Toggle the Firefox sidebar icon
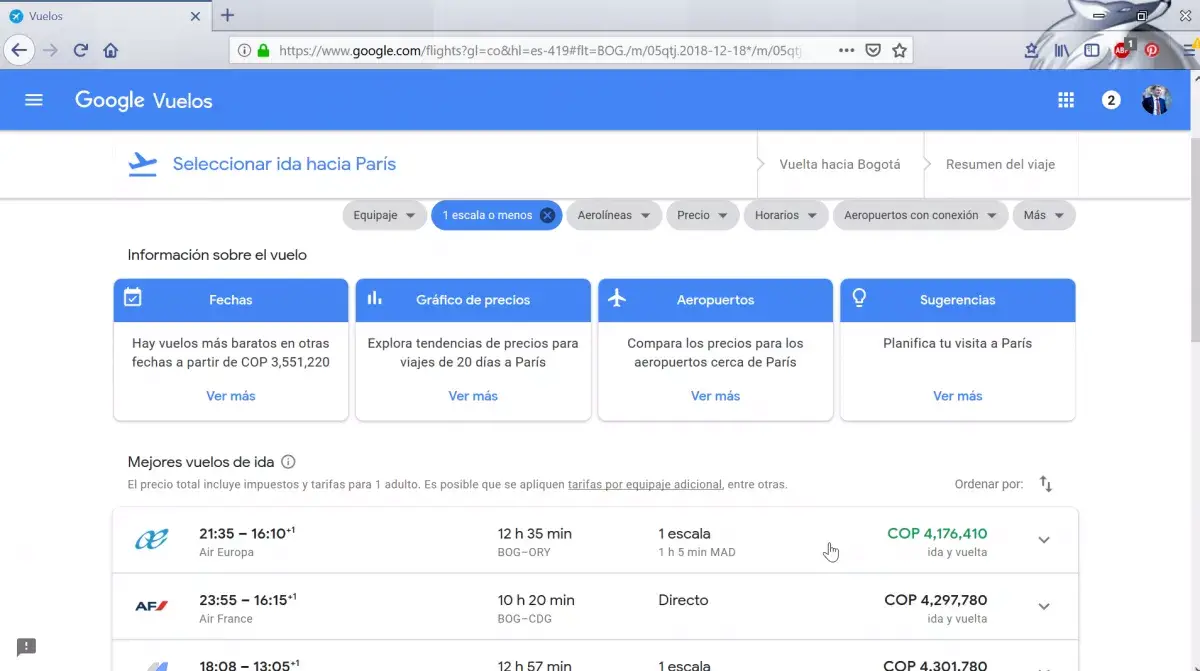 [x=1092, y=50]
